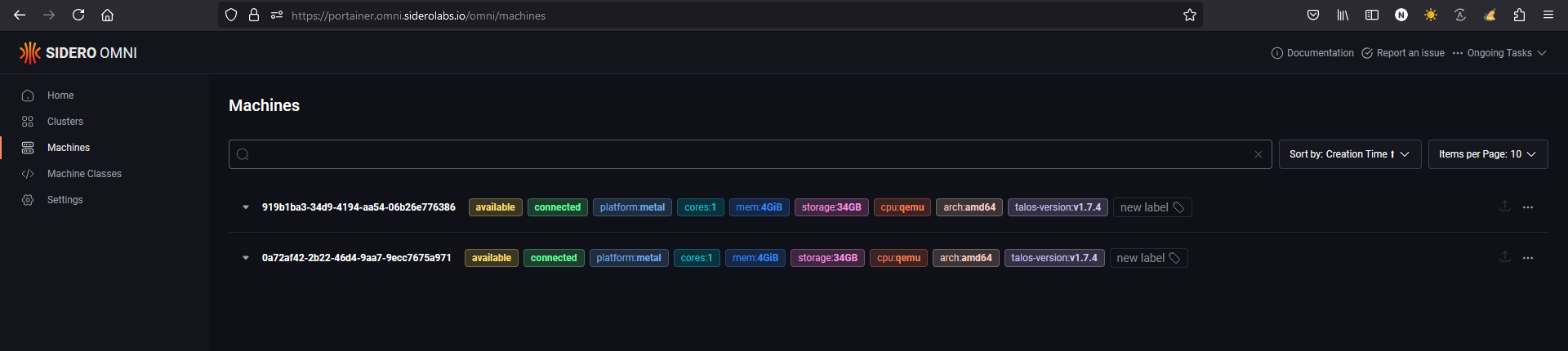Click storage:34GB label on 919b1ba3 machine

coord(831,207)
